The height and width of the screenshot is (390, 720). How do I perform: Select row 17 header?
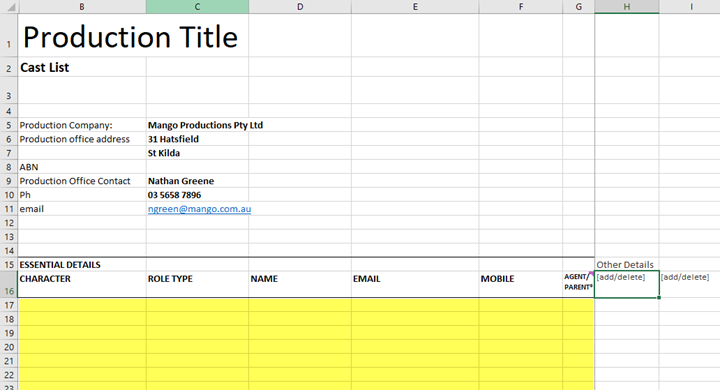(x=9, y=305)
